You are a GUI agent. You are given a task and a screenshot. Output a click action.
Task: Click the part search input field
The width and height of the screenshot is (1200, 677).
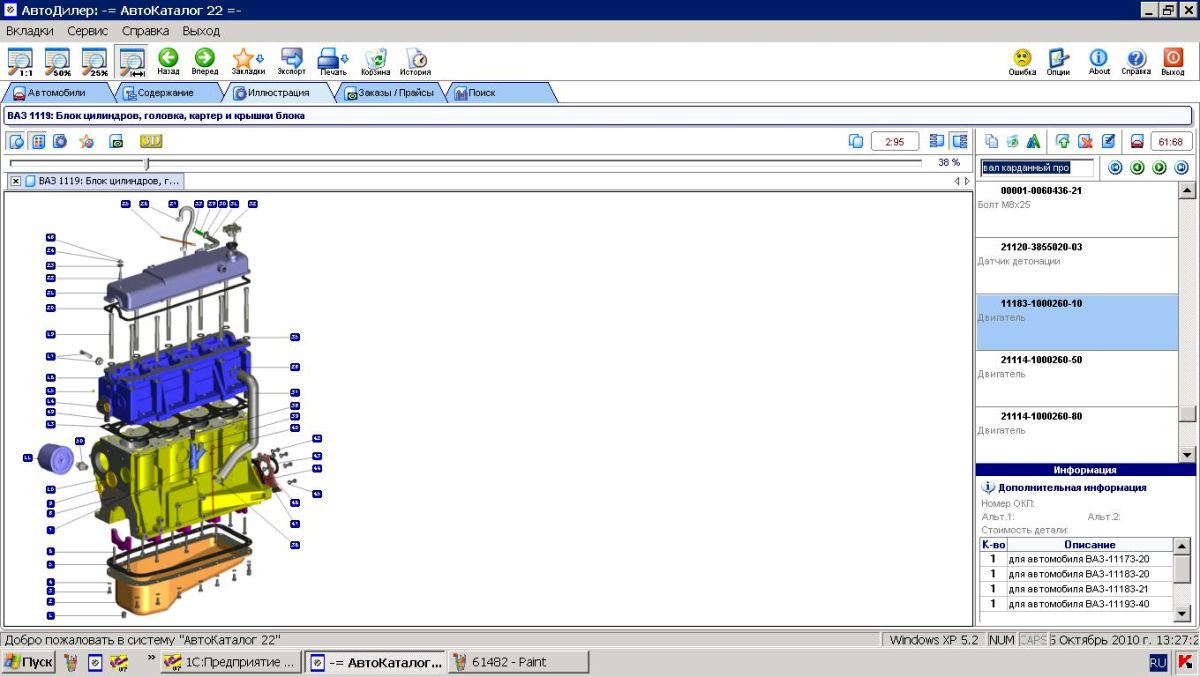(1037, 168)
